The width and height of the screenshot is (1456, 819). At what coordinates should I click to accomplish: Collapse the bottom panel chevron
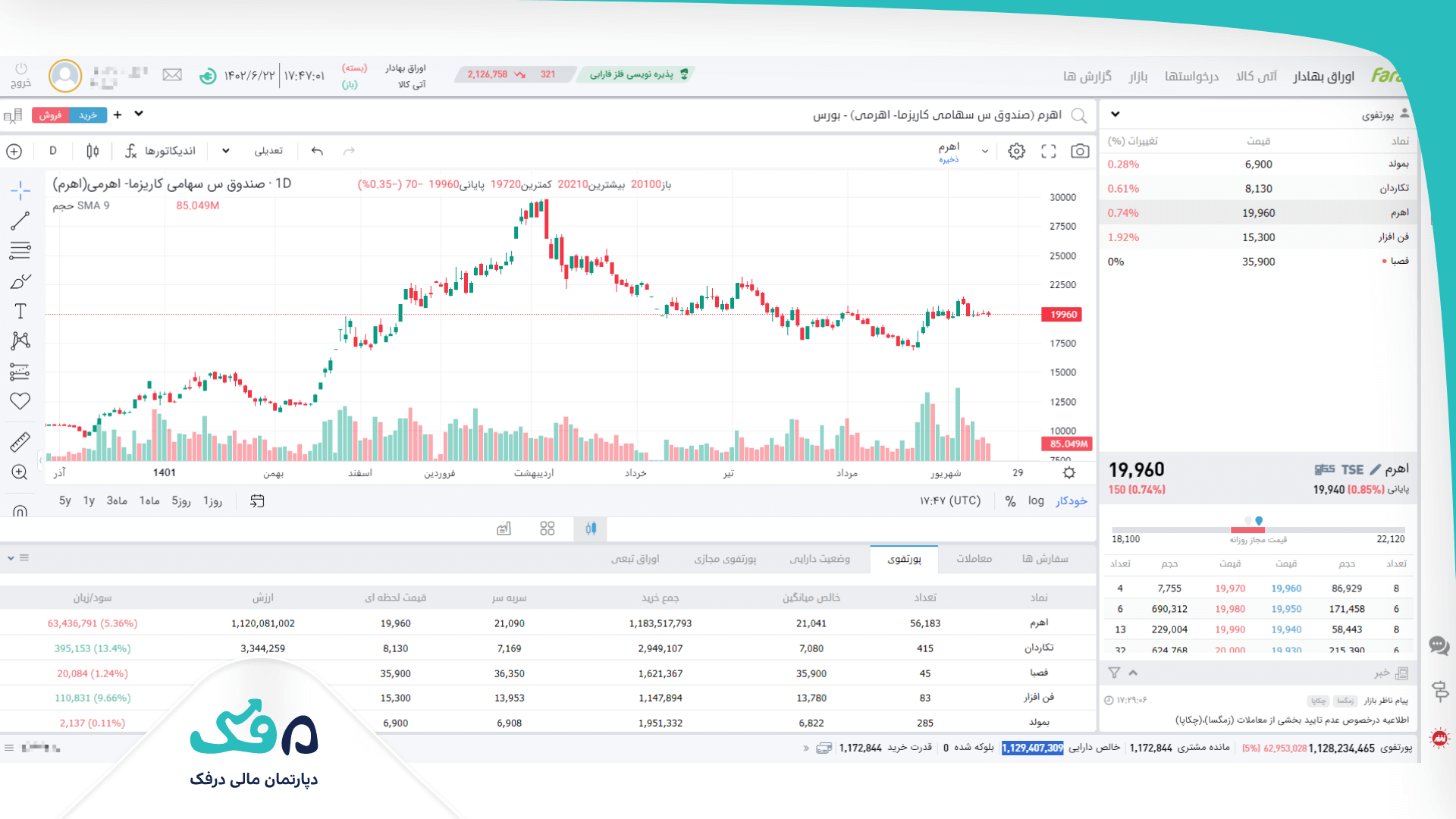pyautogui.click(x=11, y=557)
